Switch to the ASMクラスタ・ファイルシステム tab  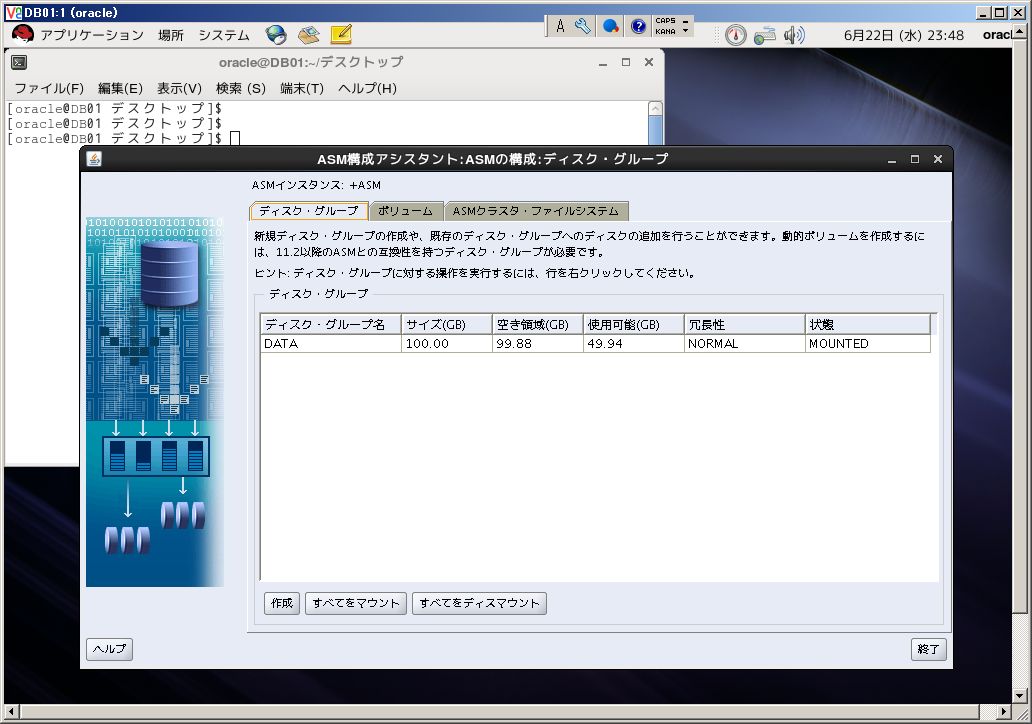coord(536,211)
